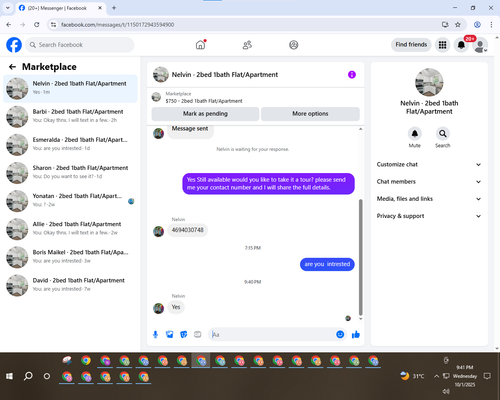
Task: Open the Chrome three-dot menu
Action: pos(491,25)
